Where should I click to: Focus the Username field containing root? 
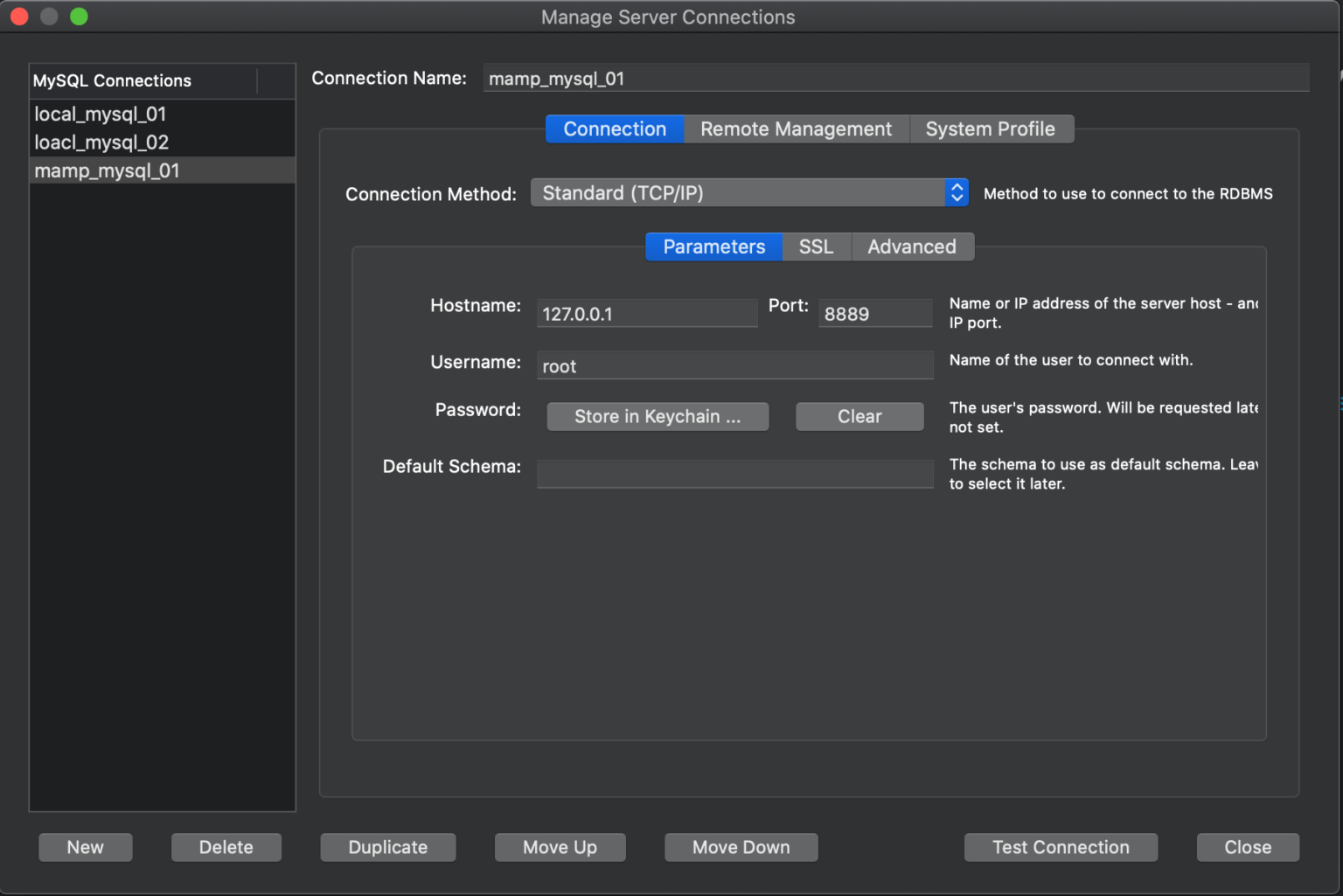coord(734,366)
